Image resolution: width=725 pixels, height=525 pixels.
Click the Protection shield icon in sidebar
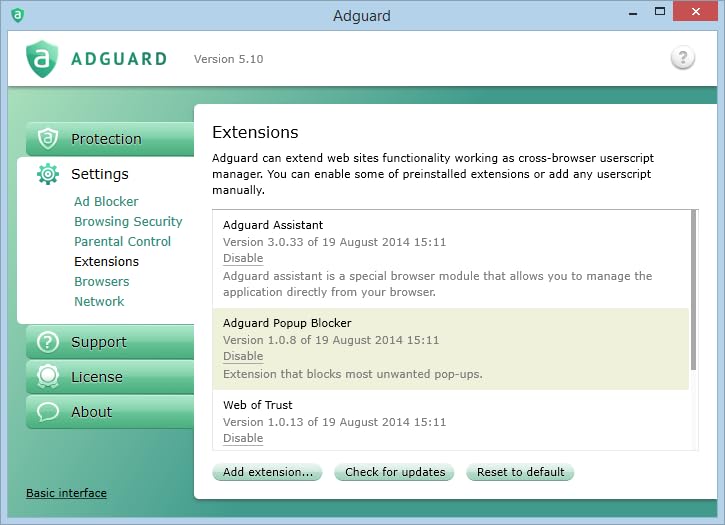[x=48, y=138]
